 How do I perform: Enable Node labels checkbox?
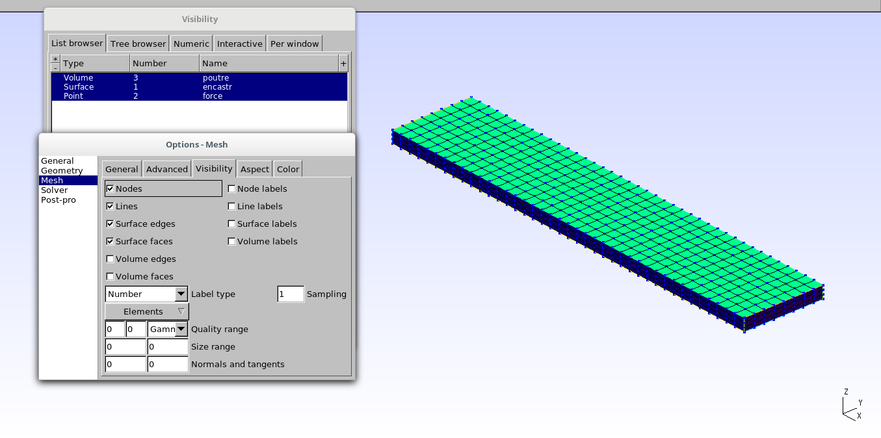click(x=232, y=188)
